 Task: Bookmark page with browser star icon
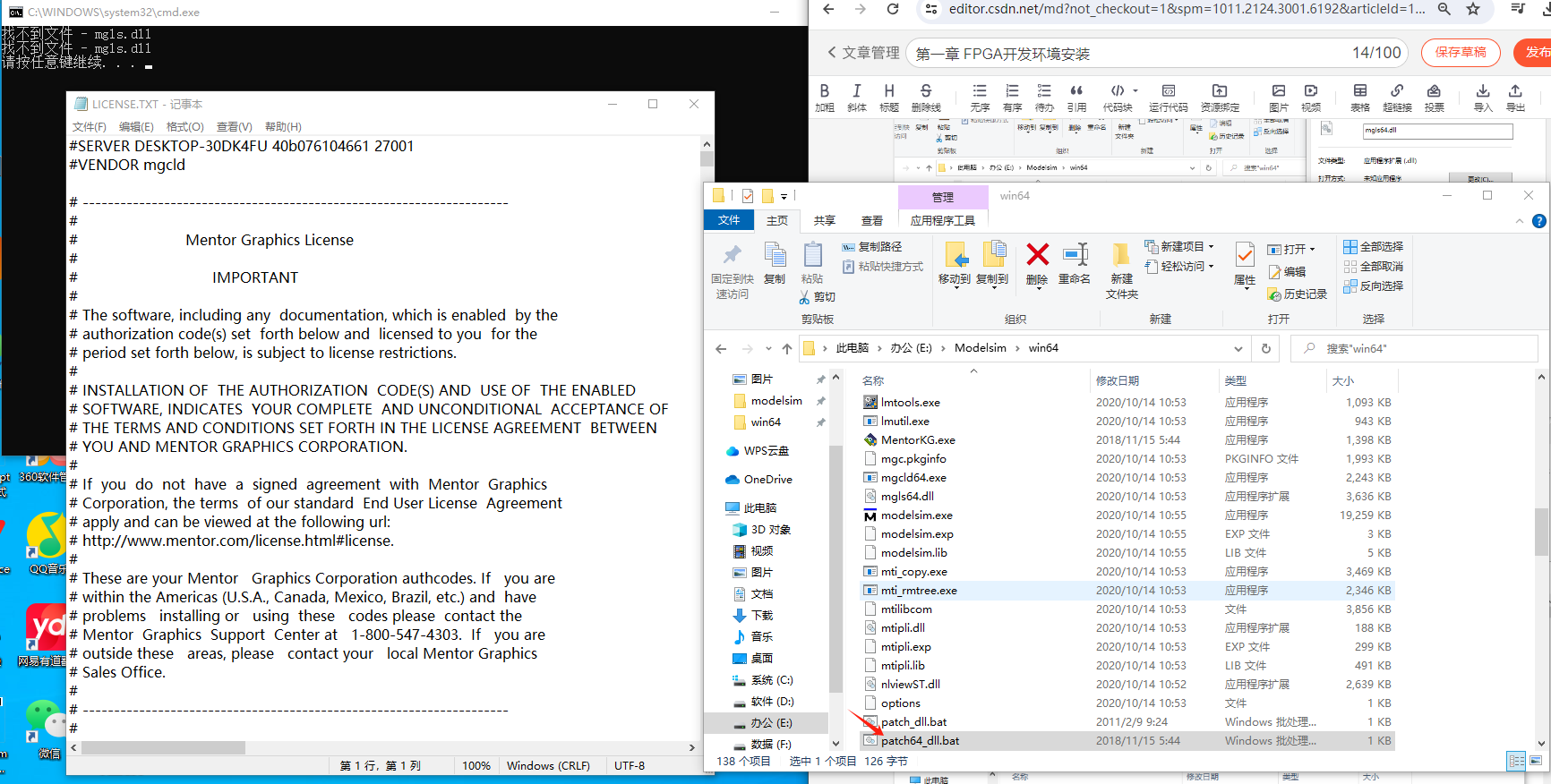[1473, 9]
